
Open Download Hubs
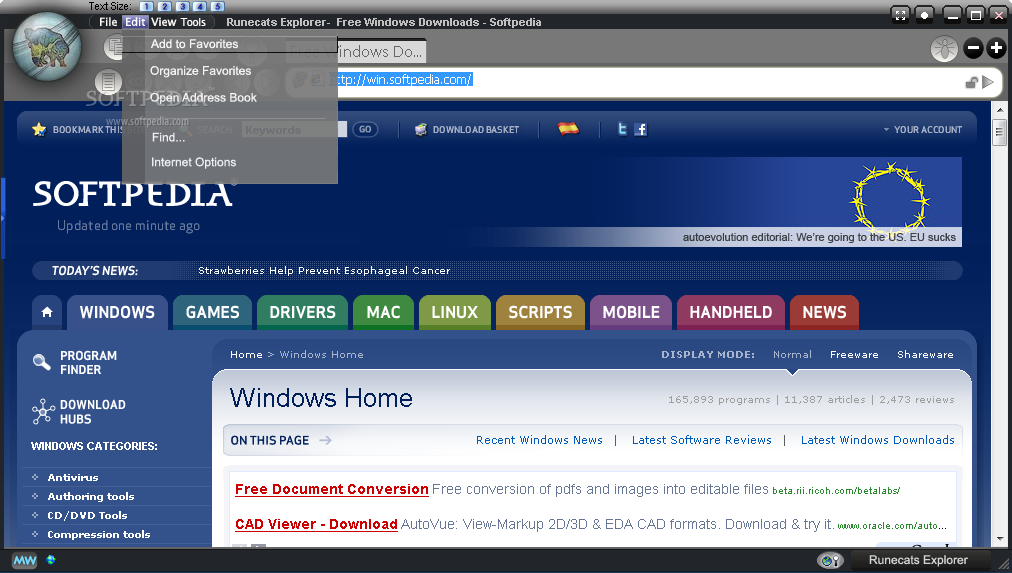point(92,412)
